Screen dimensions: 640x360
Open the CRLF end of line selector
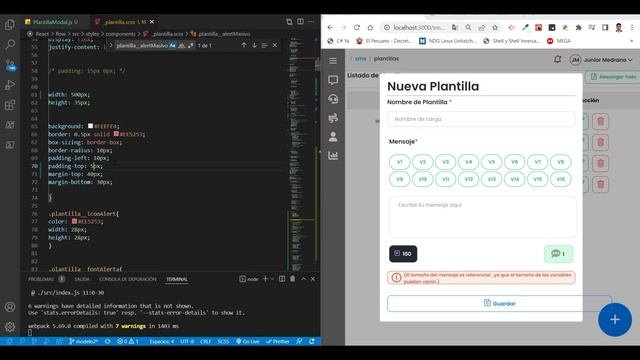coord(205,341)
